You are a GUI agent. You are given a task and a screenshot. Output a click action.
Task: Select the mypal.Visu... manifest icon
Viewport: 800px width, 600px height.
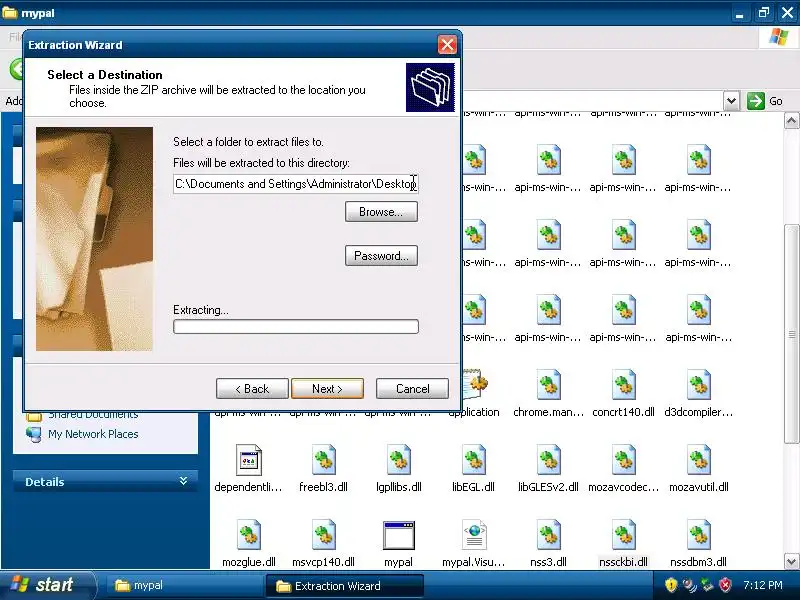[x=473, y=535]
